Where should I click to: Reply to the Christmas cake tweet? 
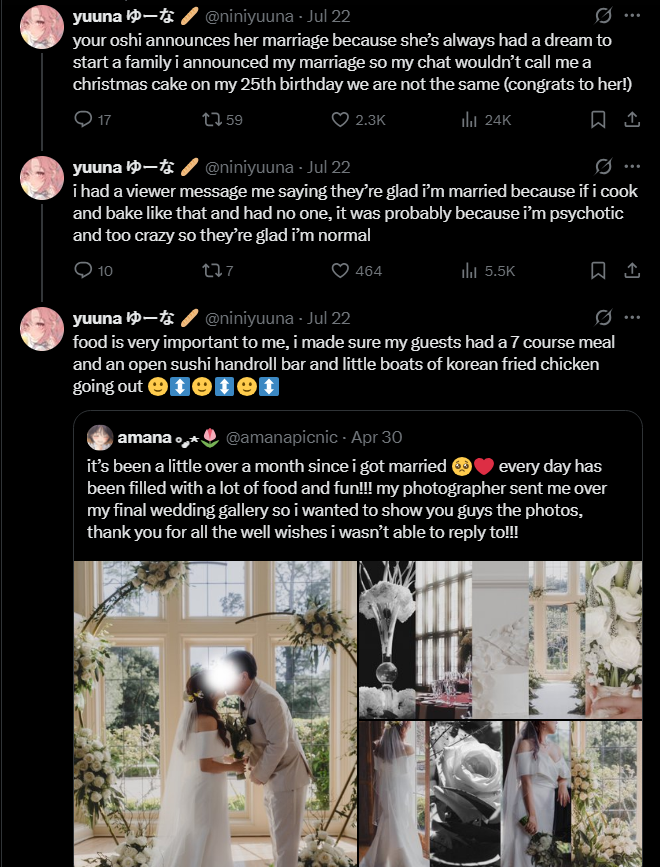pos(84,120)
